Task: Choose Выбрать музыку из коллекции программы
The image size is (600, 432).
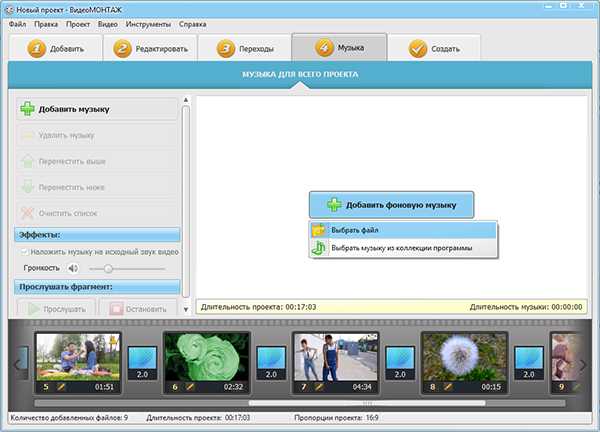Action: click(403, 248)
